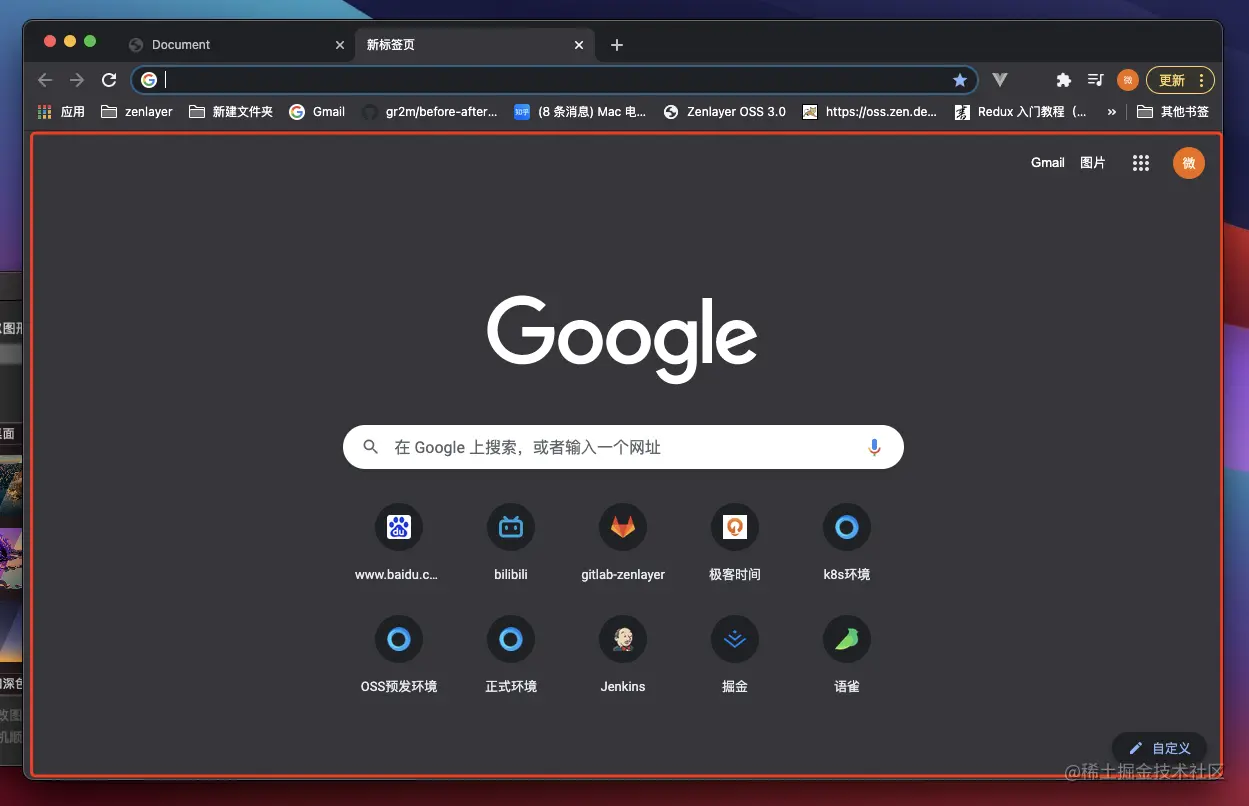Viewport: 1249px width, 806px height.
Task: Open the 语雀 shortcut
Action: click(x=847, y=656)
